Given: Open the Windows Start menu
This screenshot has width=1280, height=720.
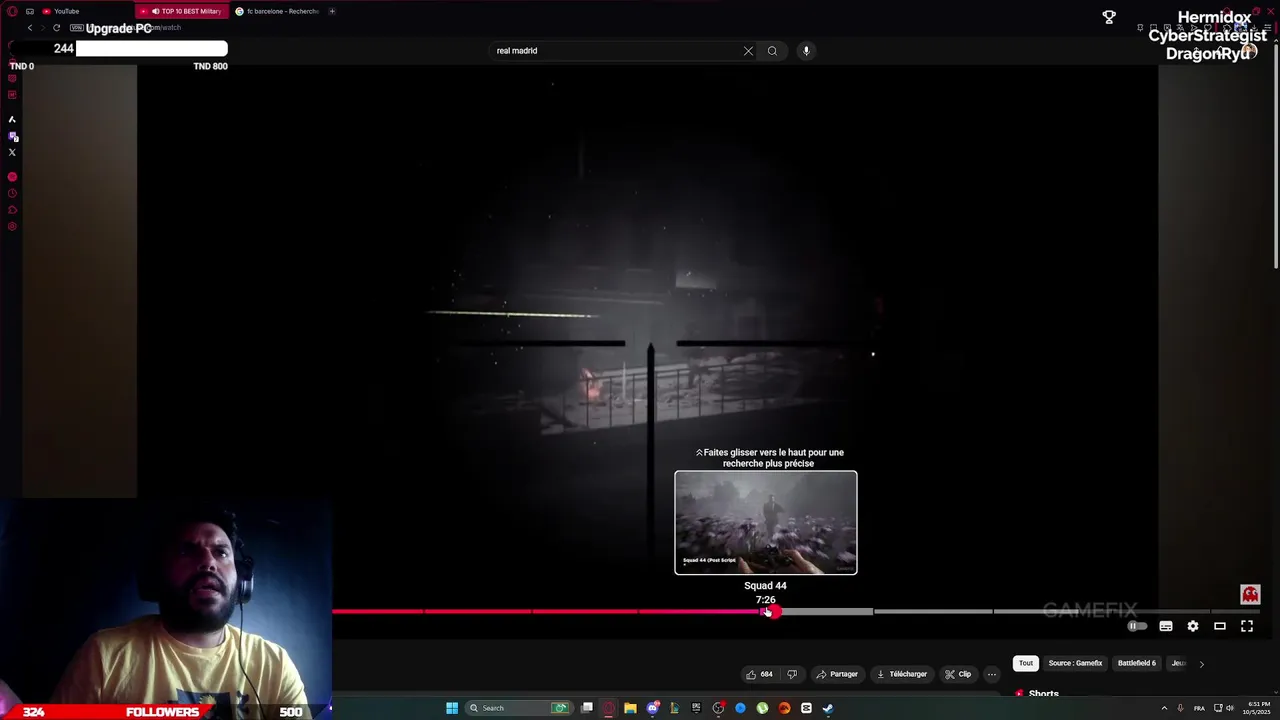Looking at the screenshot, I should tap(452, 708).
